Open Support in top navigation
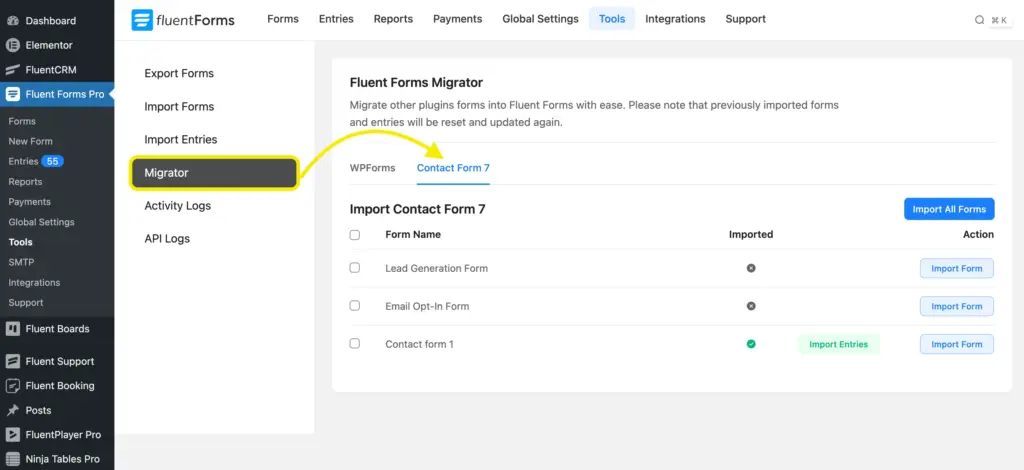This screenshot has width=1024, height=470. [x=746, y=19]
